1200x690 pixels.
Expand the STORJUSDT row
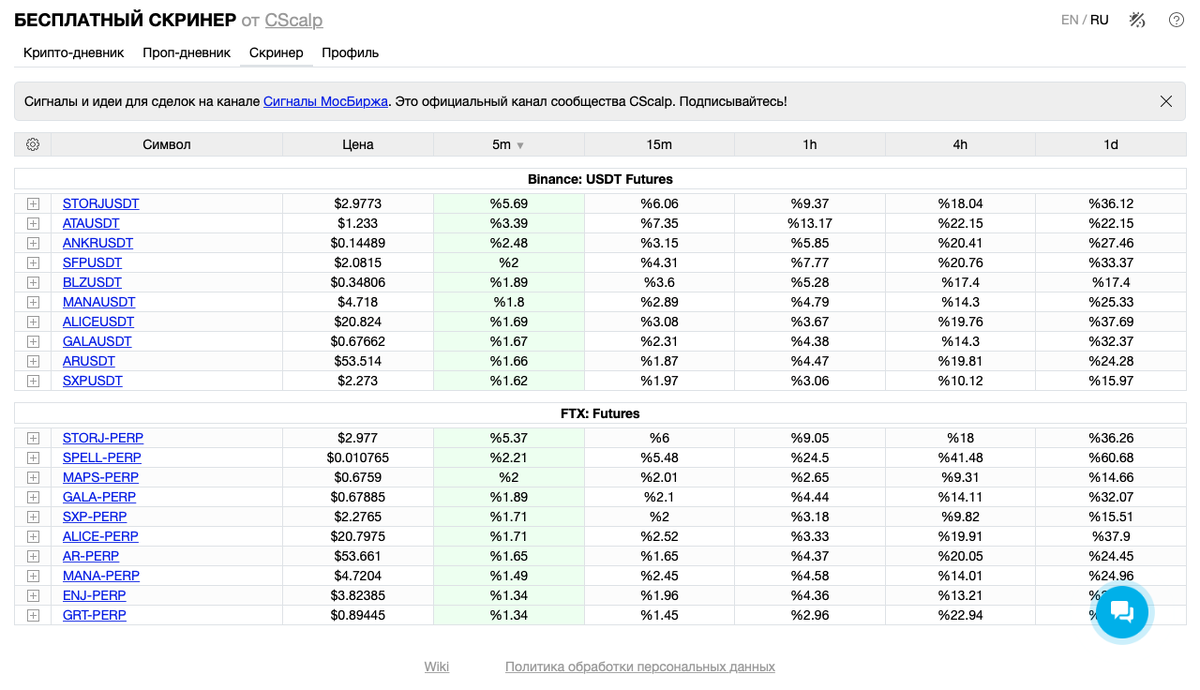33,204
